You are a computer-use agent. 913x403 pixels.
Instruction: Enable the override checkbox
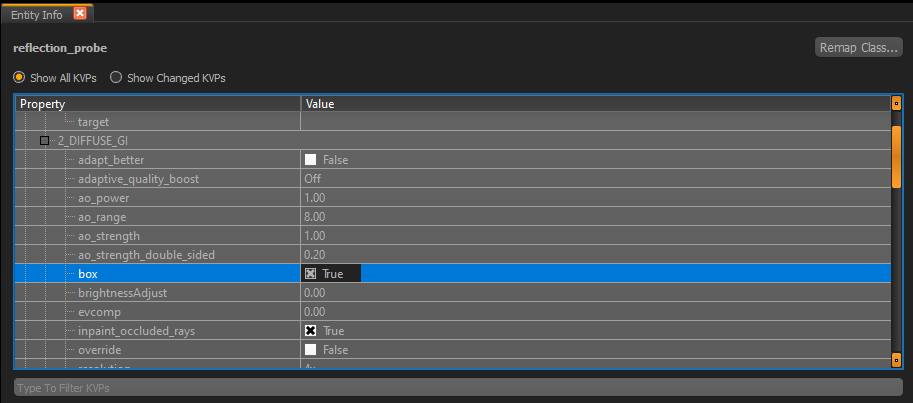310,350
